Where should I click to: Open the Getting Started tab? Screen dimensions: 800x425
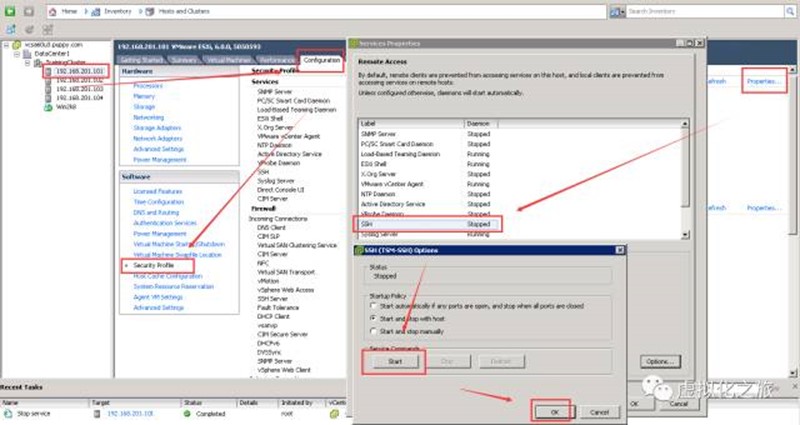point(141,60)
